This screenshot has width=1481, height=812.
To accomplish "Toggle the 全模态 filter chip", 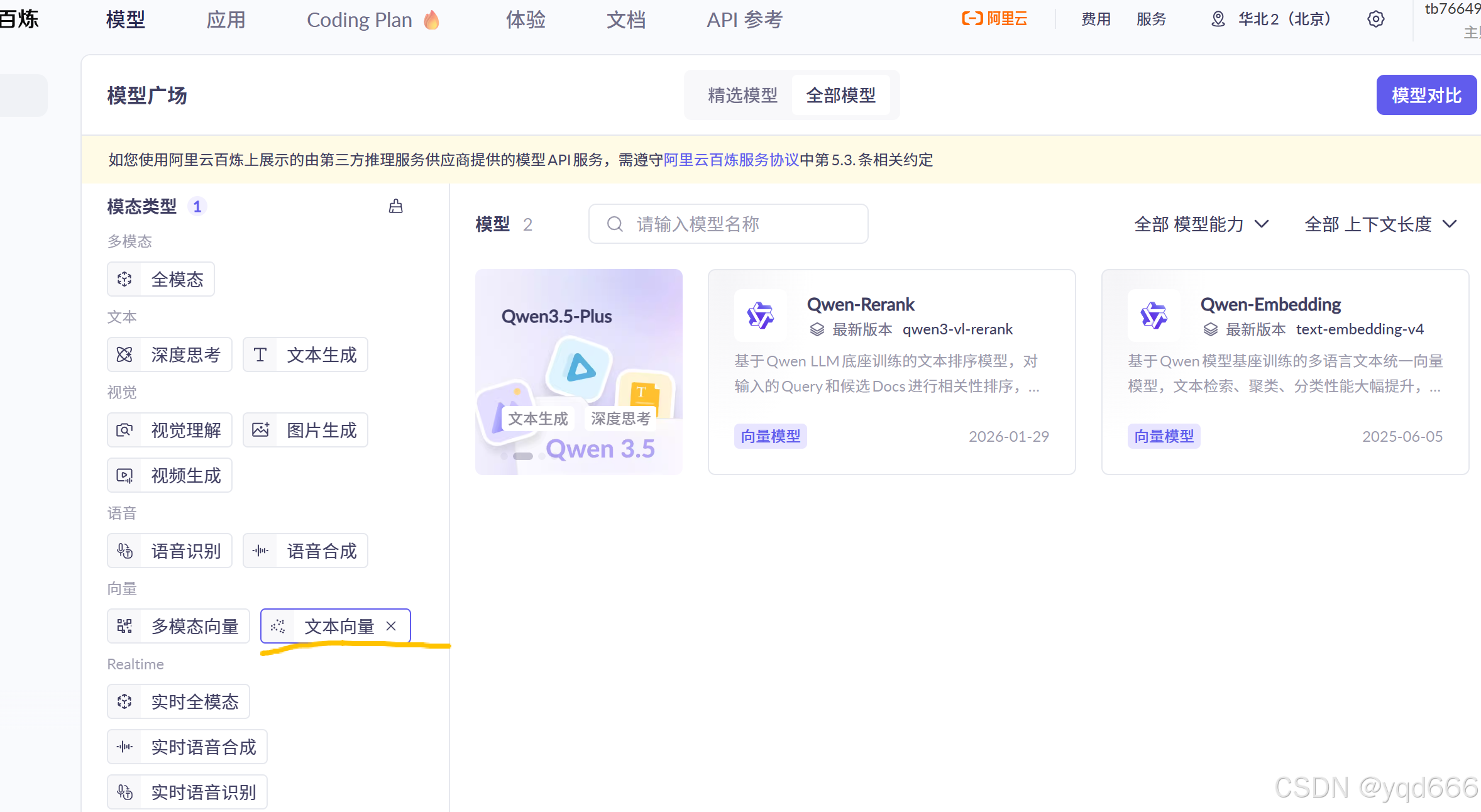I will (161, 279).
